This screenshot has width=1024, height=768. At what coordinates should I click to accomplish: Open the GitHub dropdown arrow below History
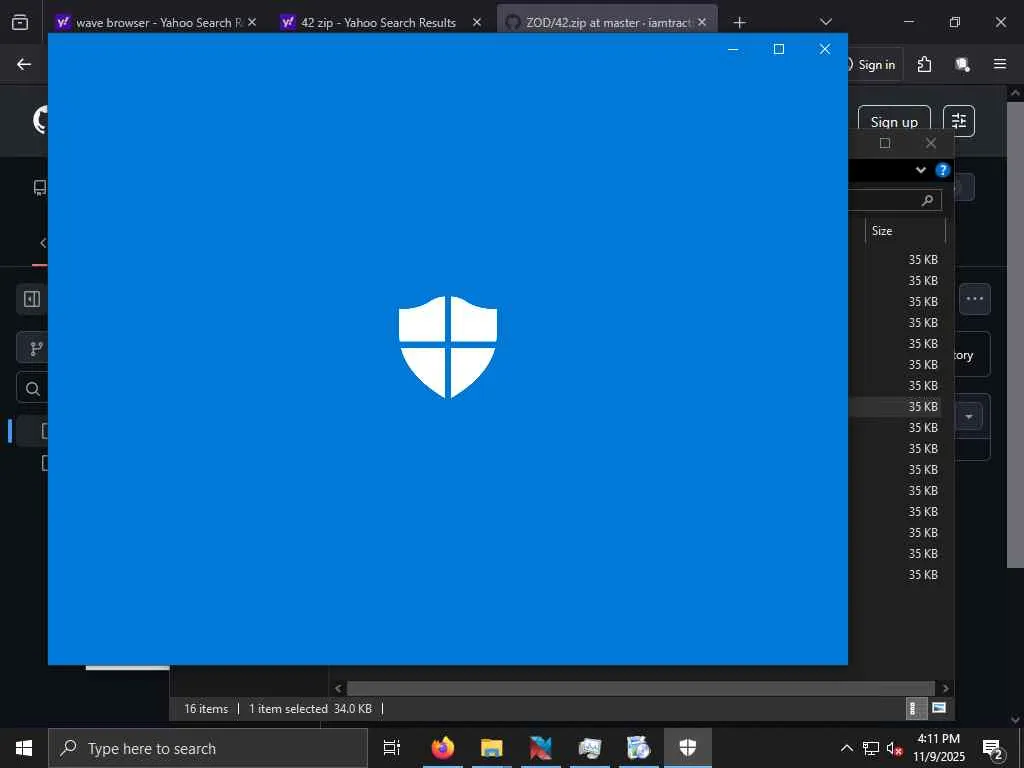969,417
